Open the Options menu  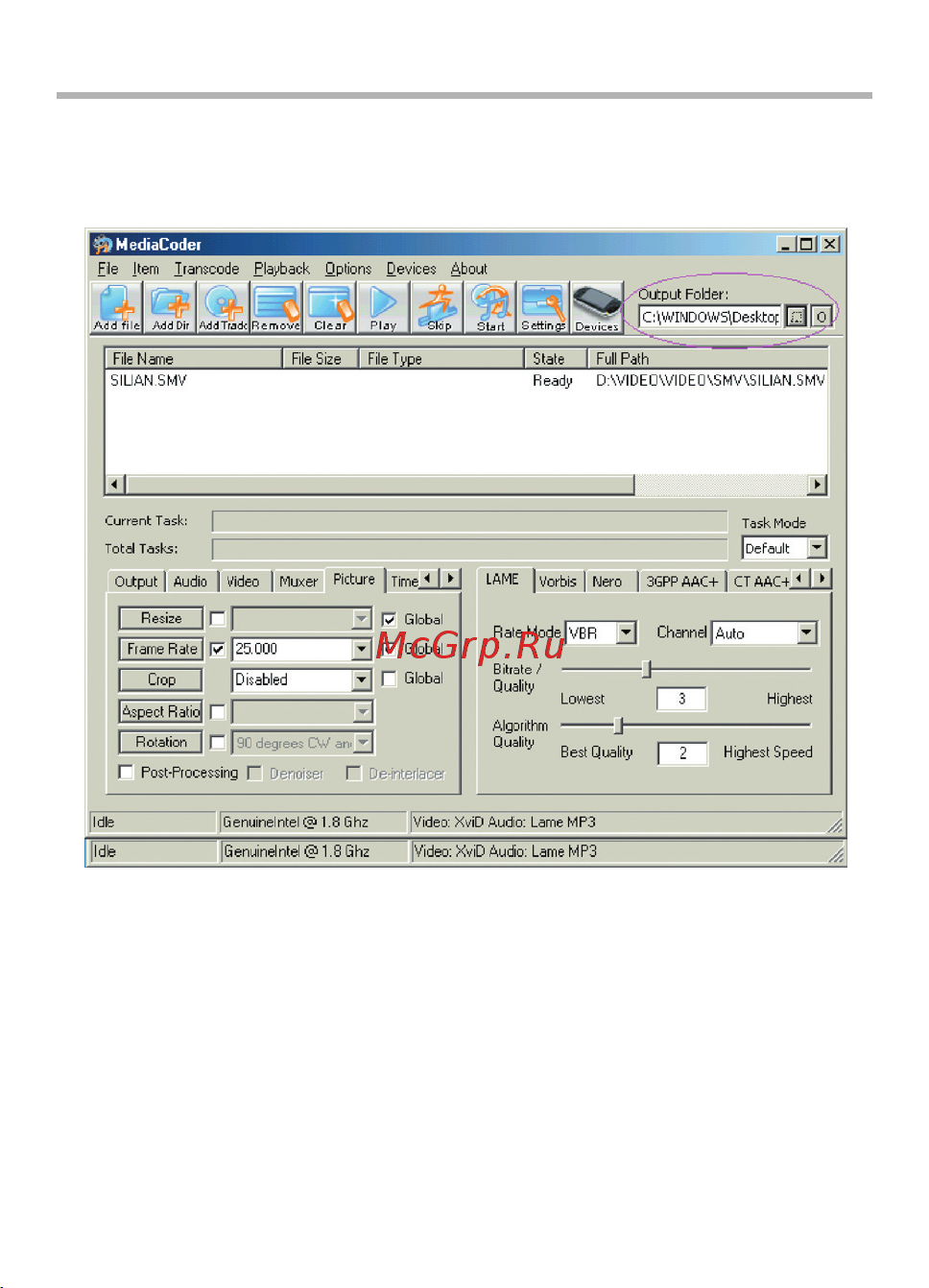[x=347, y=269]
